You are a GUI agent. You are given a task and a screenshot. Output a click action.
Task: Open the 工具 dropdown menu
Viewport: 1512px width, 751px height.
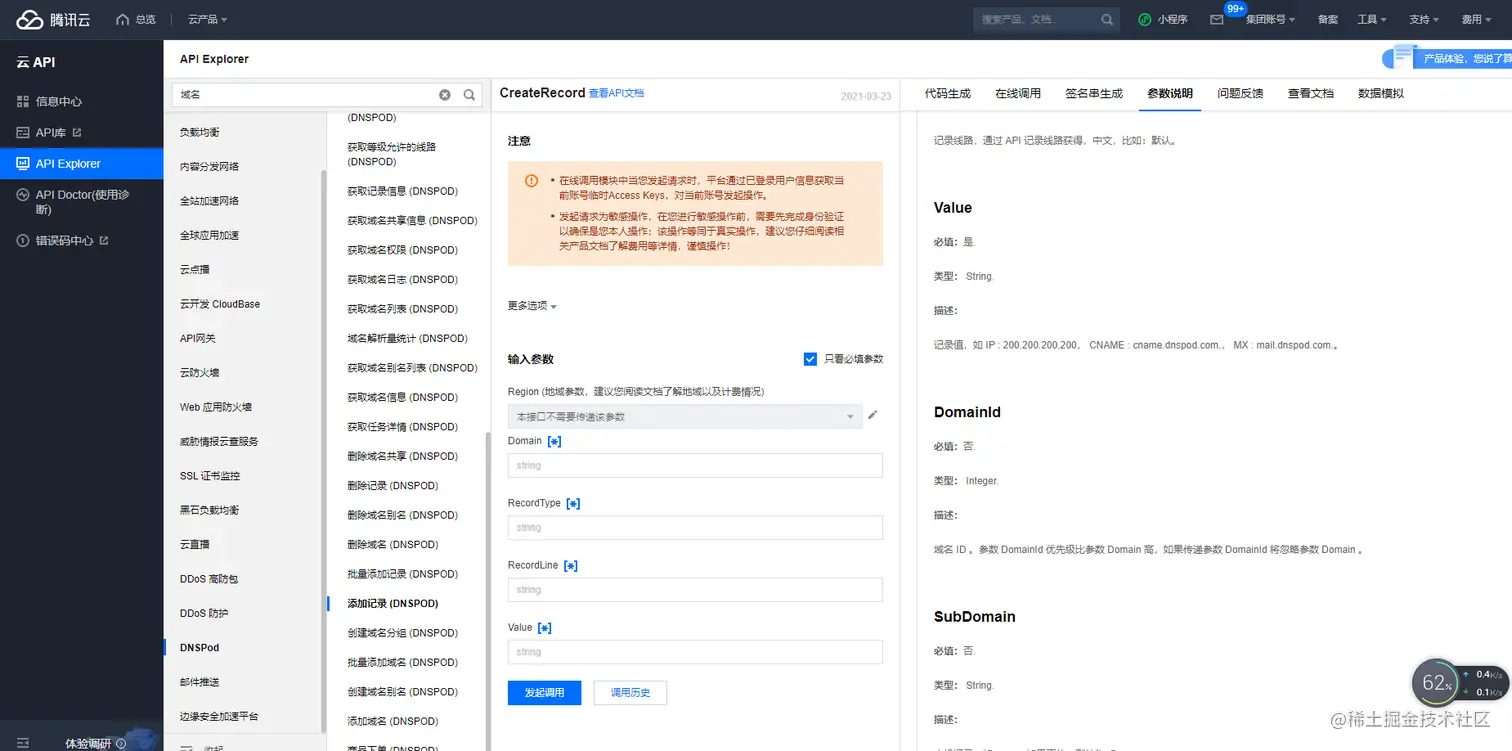click(x=1372, y=19)
